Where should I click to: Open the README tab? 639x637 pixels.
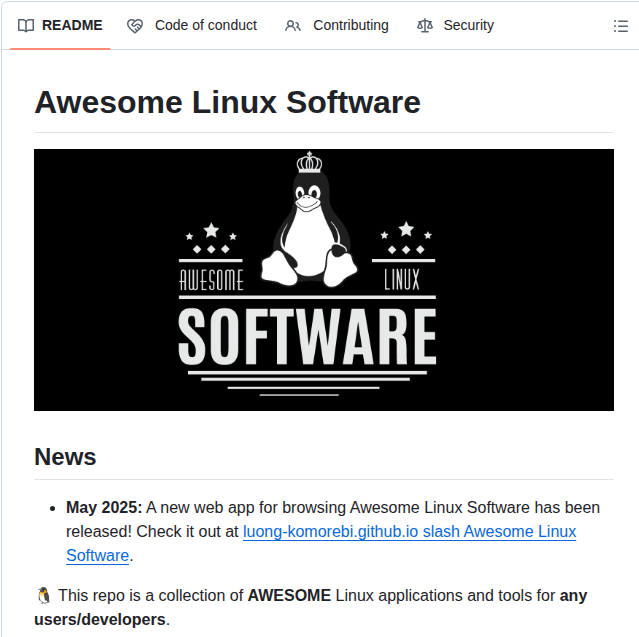pyautogui.click(x=60, y=25)
